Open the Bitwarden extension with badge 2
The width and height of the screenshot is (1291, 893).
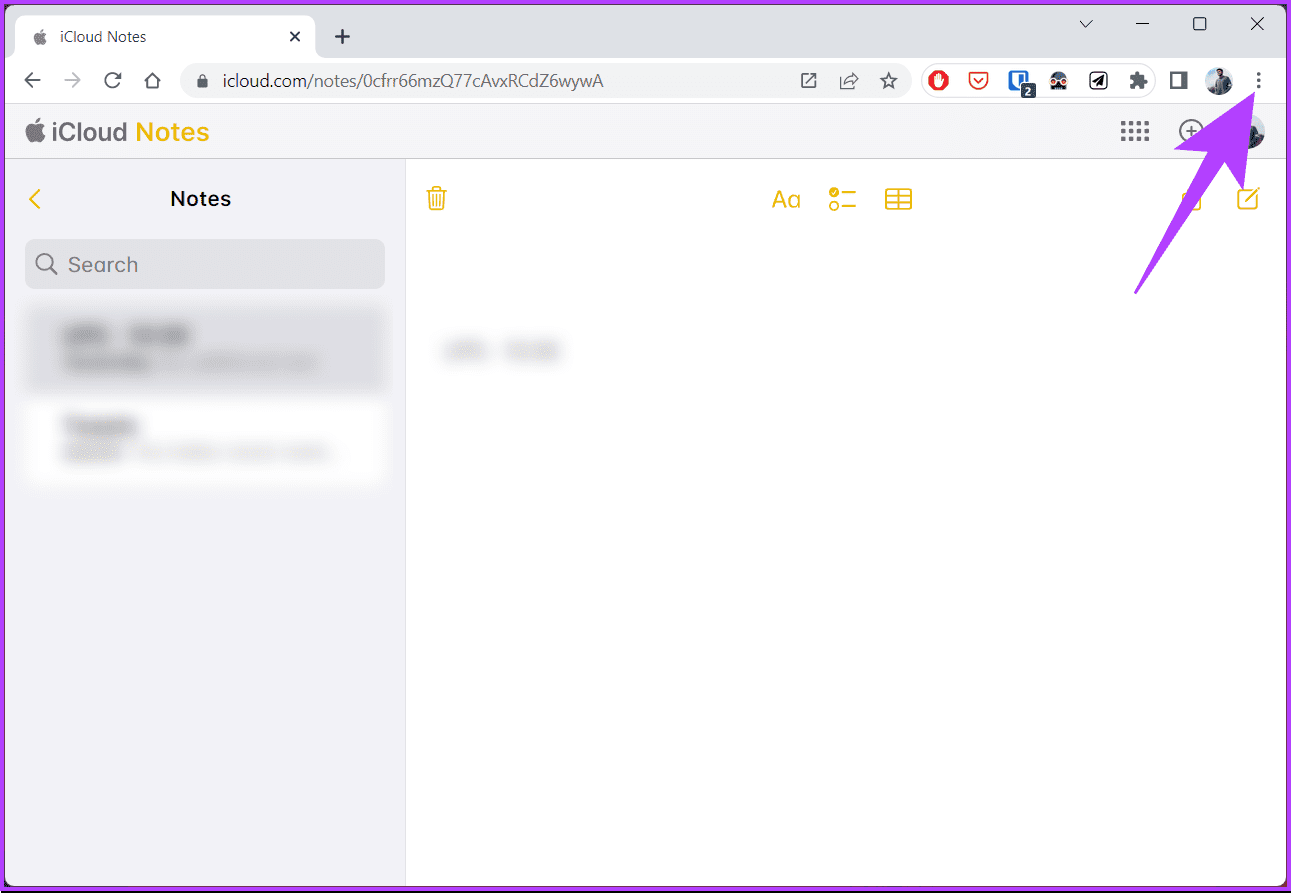[x=1019, y=82]
